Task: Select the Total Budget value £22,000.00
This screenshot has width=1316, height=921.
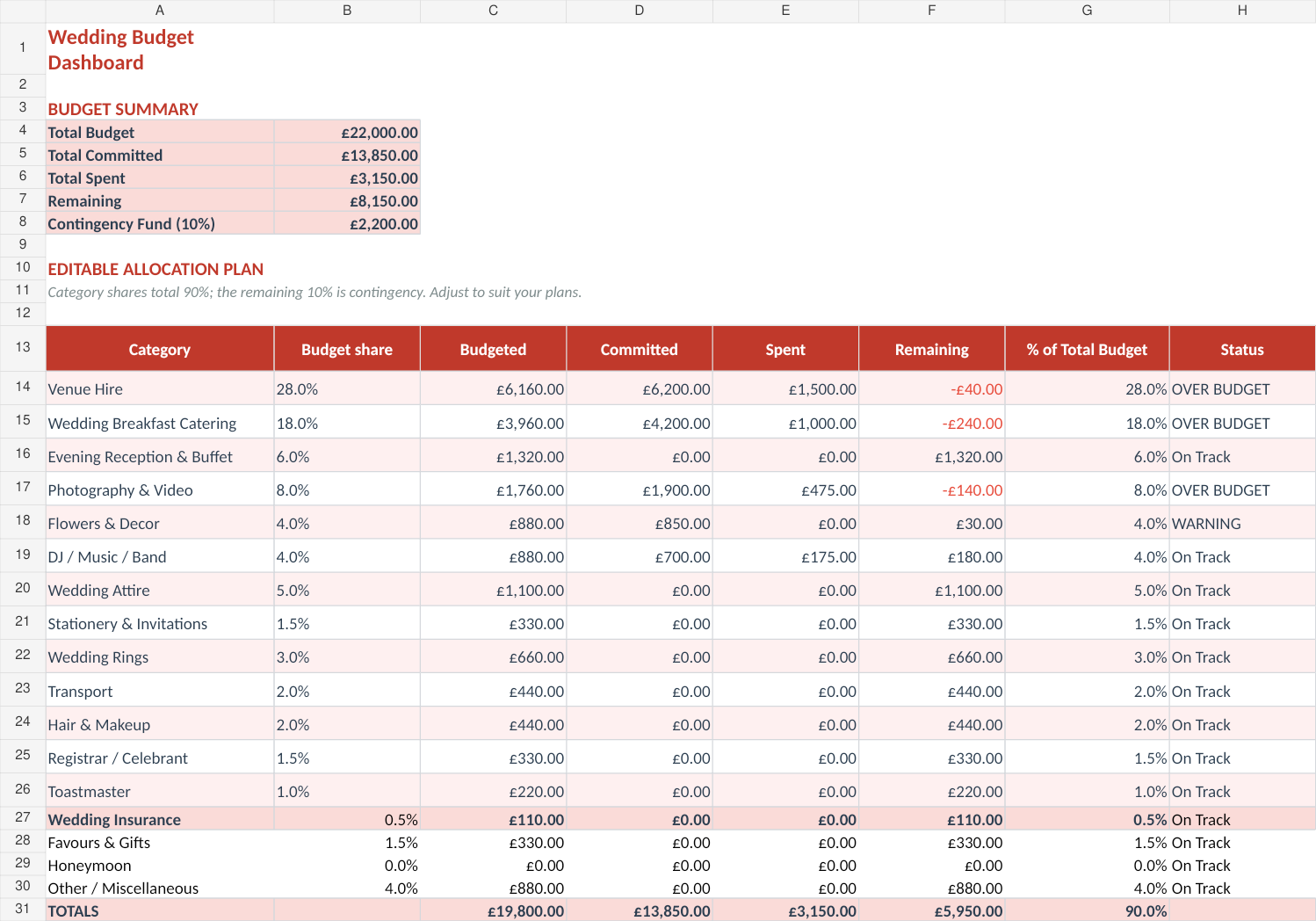Action: tap(347, 132)
